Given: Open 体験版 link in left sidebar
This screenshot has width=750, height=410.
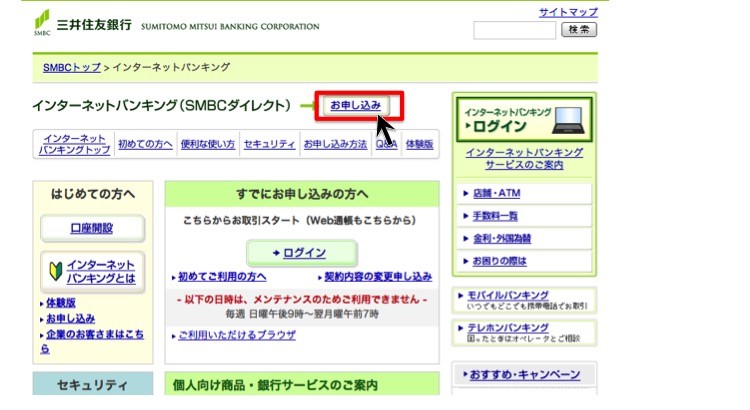Looking at the screenshot, I should (61, 303).
